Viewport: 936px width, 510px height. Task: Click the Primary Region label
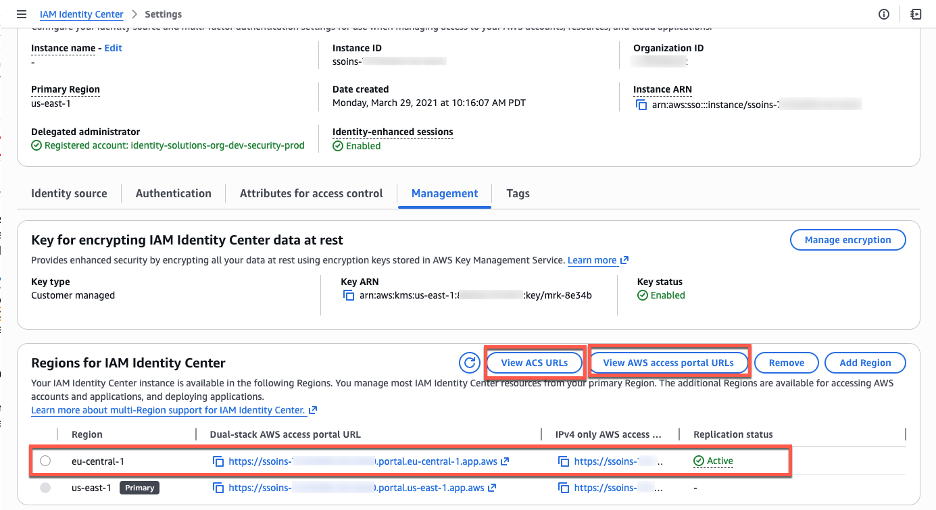coord(66,90)
